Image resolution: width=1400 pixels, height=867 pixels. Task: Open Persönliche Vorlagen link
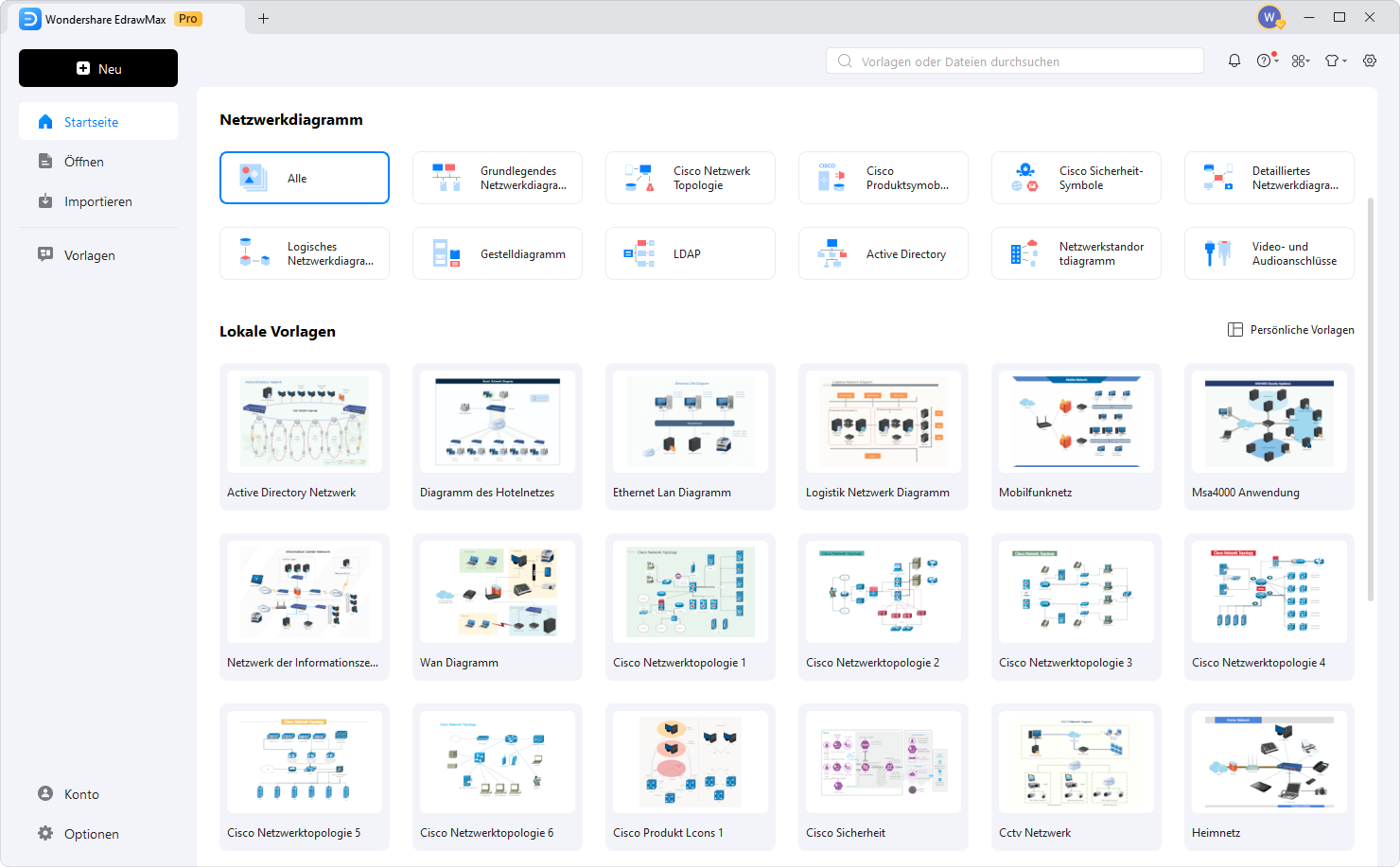pyautogui.click(x=1291, y=330)
